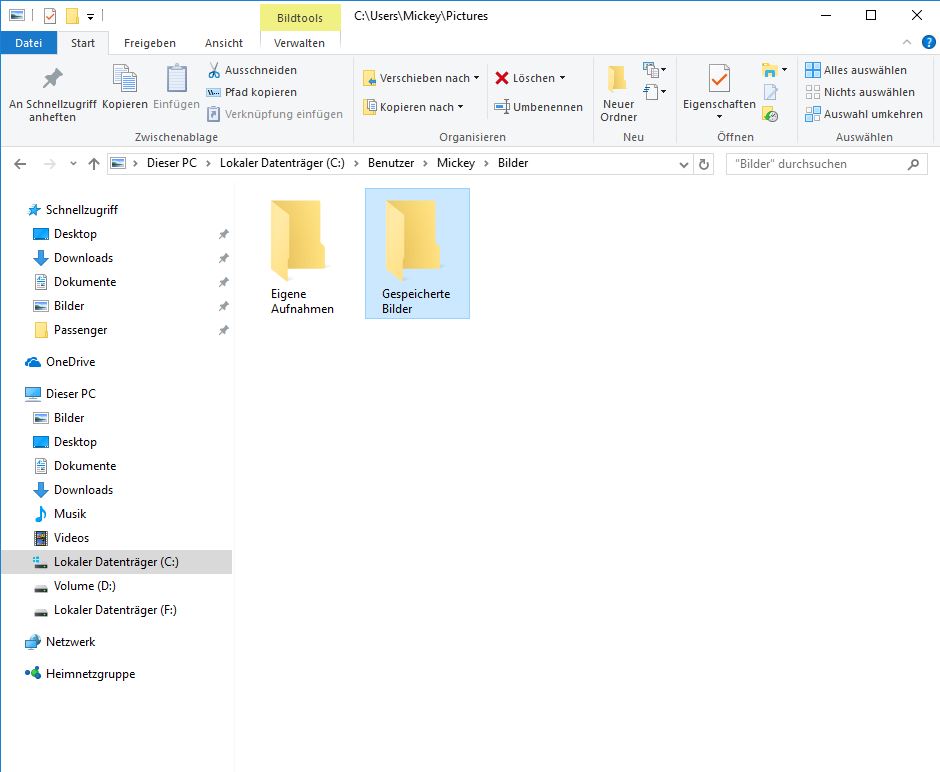
Task: Select the Gespeicherte Bilder folder
Action: (417, 254)
